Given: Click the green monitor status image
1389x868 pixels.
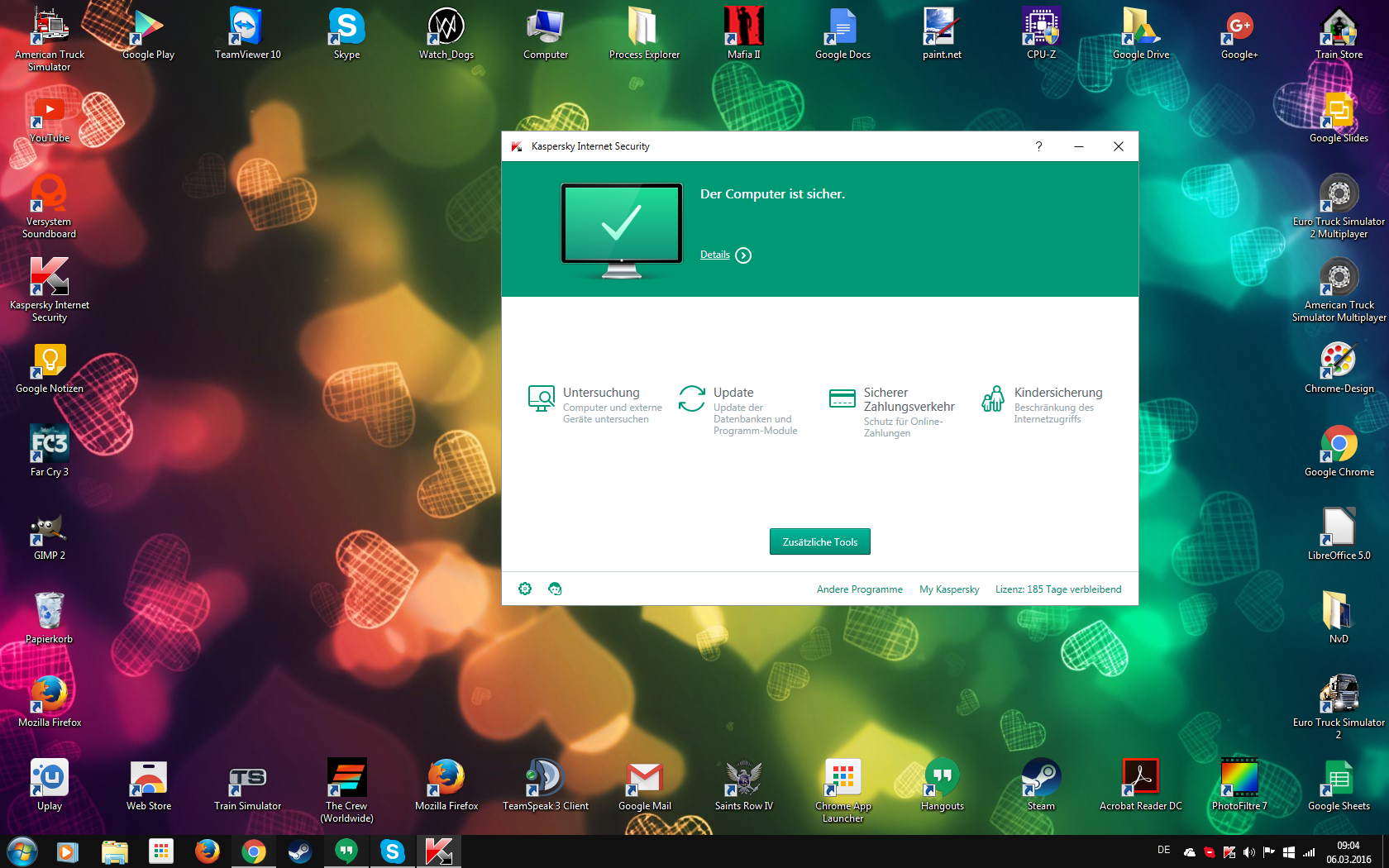Looking at the screenshot, I should (x=622, y=231).
